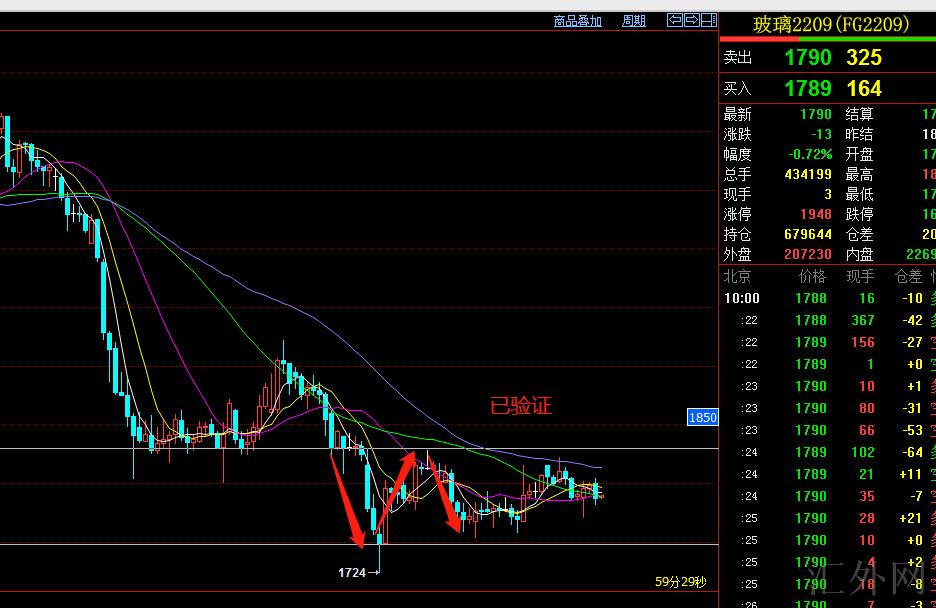
Task: Click the tick row with volume 102
Action: click(829, 452)
